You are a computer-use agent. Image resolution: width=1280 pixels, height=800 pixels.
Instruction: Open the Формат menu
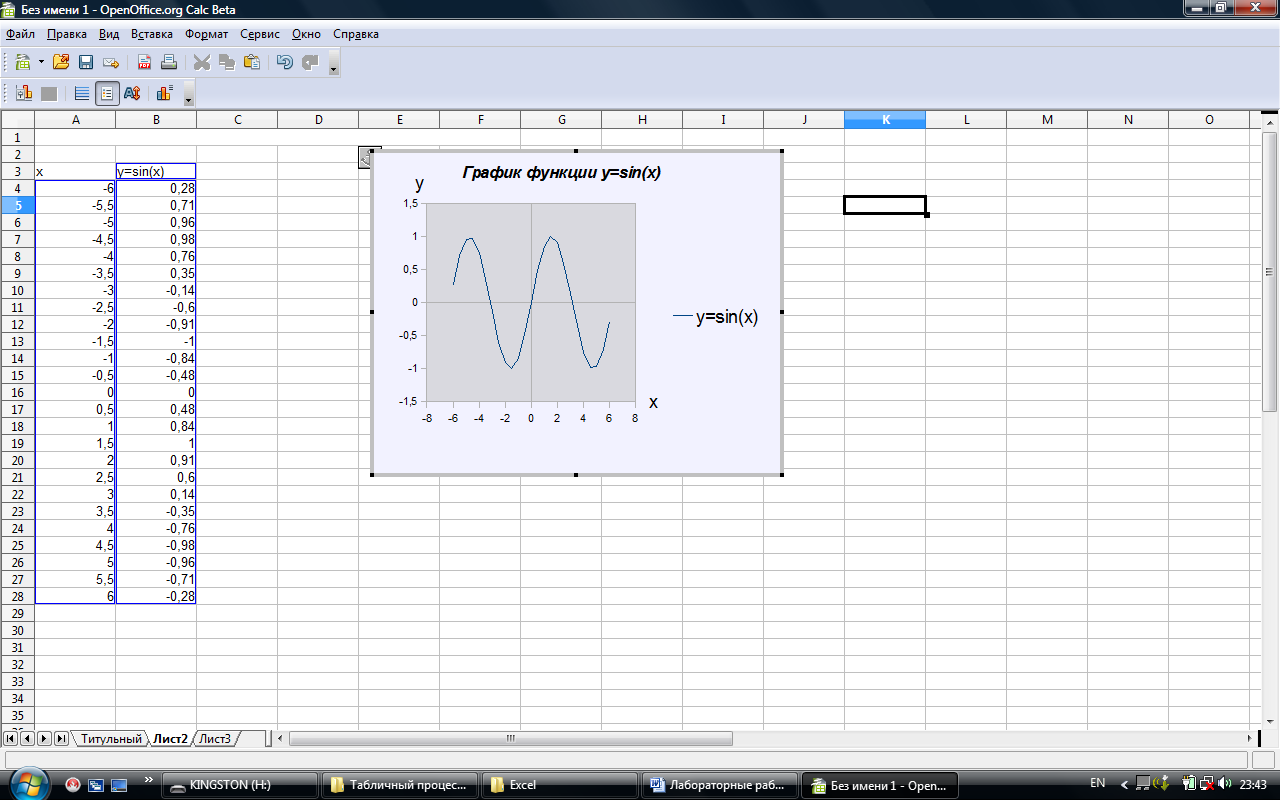[207, 34]
